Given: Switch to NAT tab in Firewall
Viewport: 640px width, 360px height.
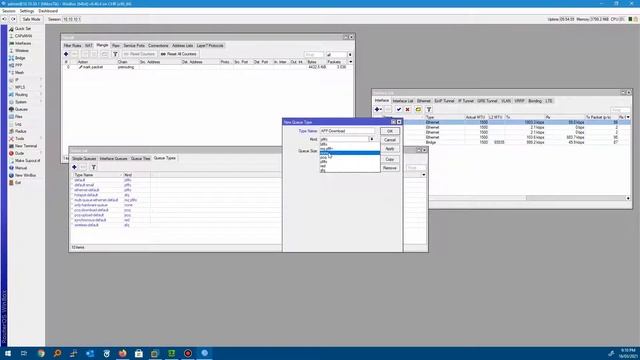Looking at the screenshot, I should pyautogui.click(x=89, y=46).
